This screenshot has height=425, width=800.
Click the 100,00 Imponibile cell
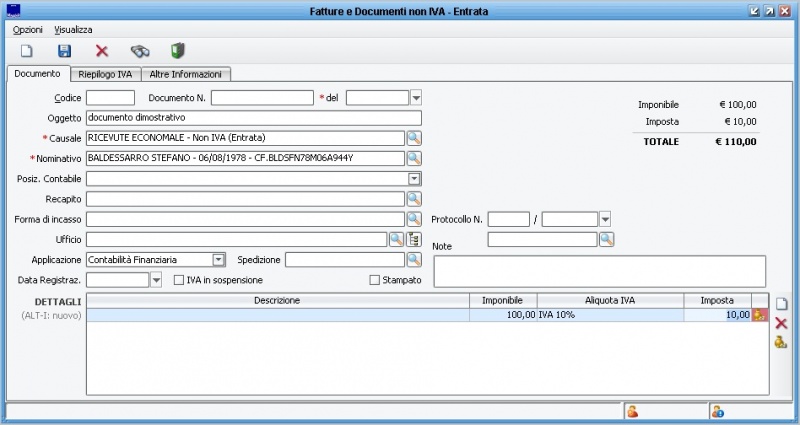[503, 315]
